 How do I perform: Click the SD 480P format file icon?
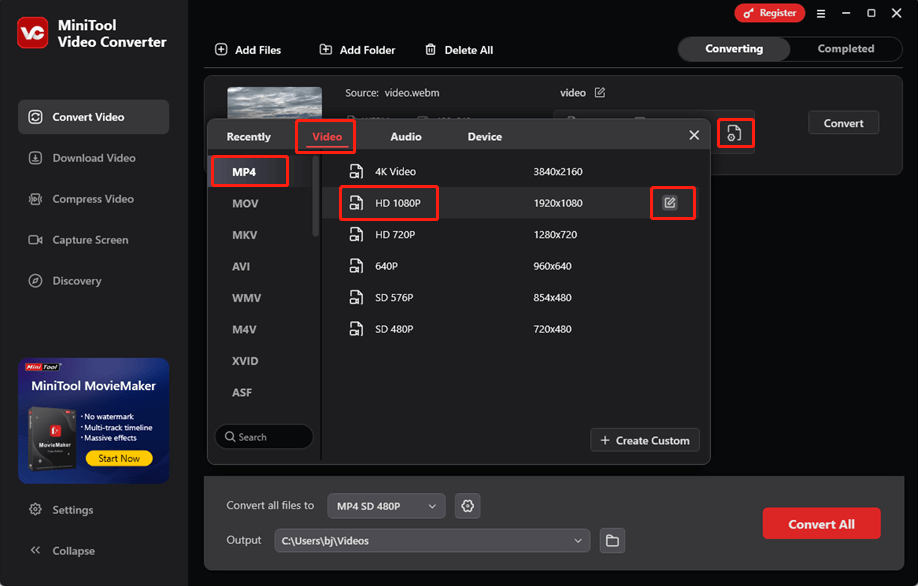pos(356,329)
